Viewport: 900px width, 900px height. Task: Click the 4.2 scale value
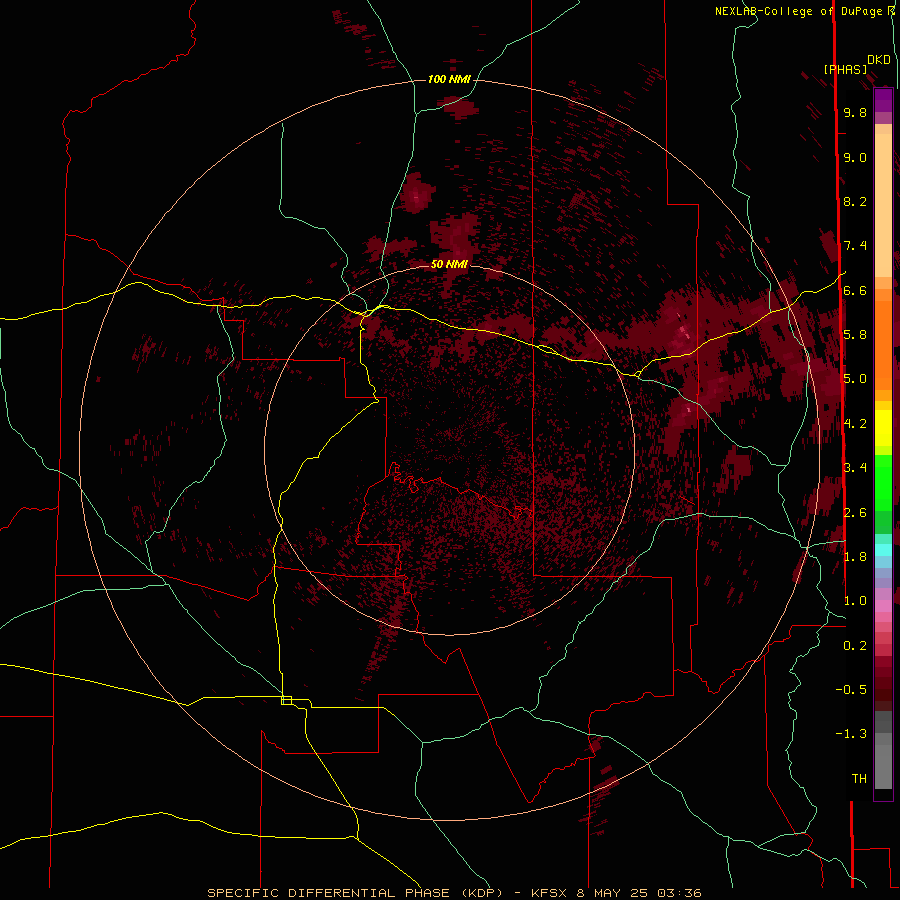(x=855, y=424)
